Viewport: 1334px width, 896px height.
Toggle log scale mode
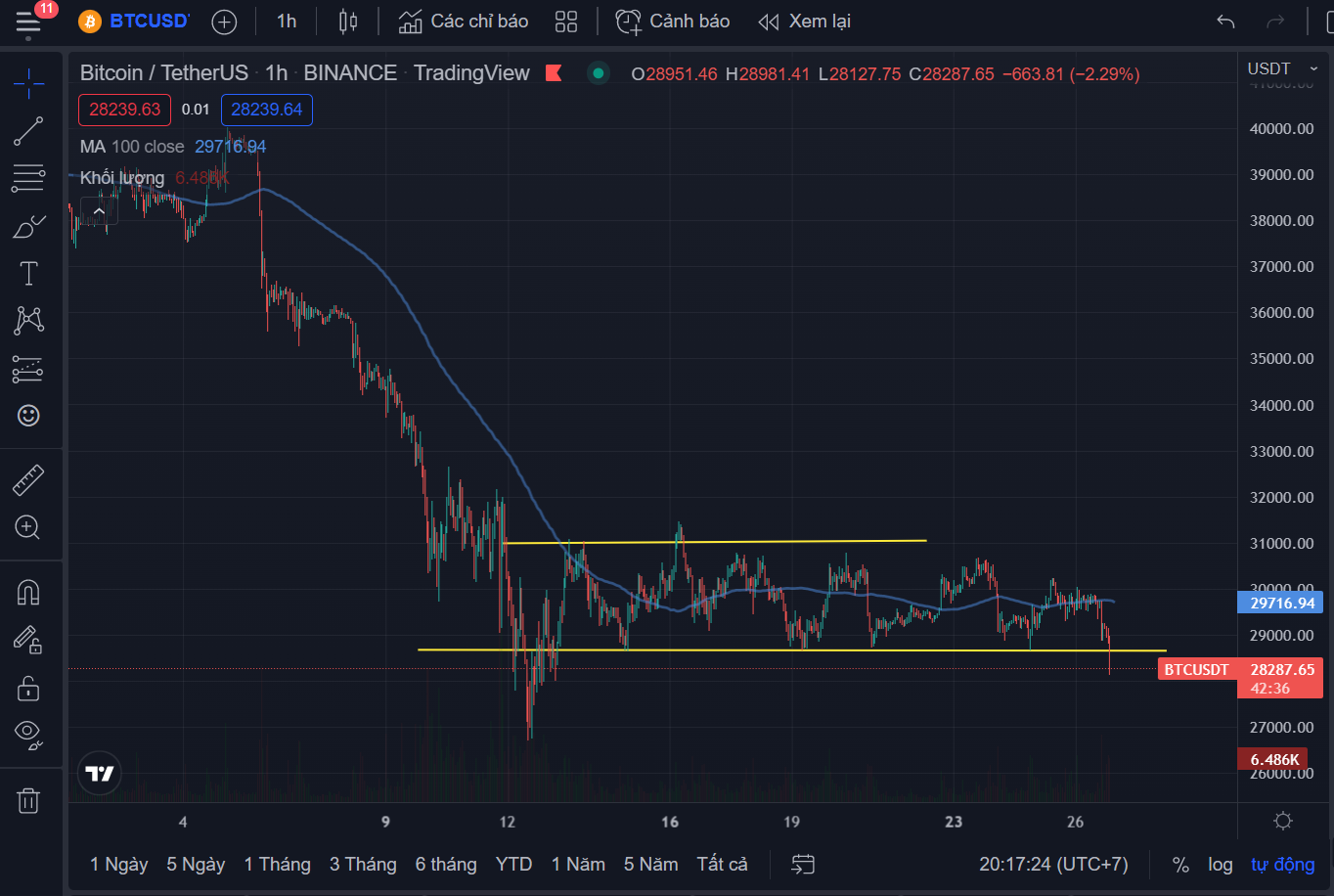click(1220, 865)
